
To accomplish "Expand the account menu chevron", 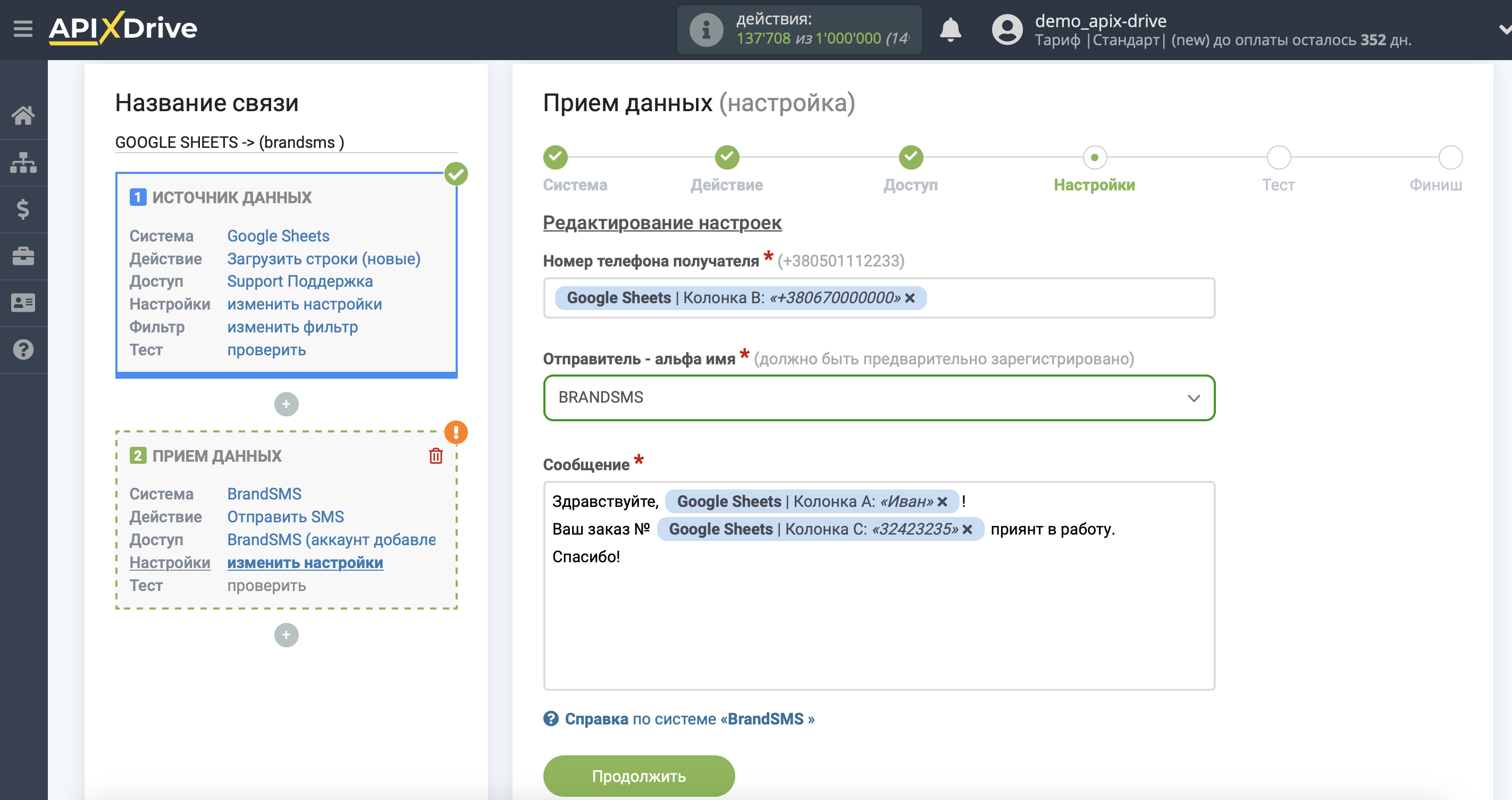I will (1505, 29).
